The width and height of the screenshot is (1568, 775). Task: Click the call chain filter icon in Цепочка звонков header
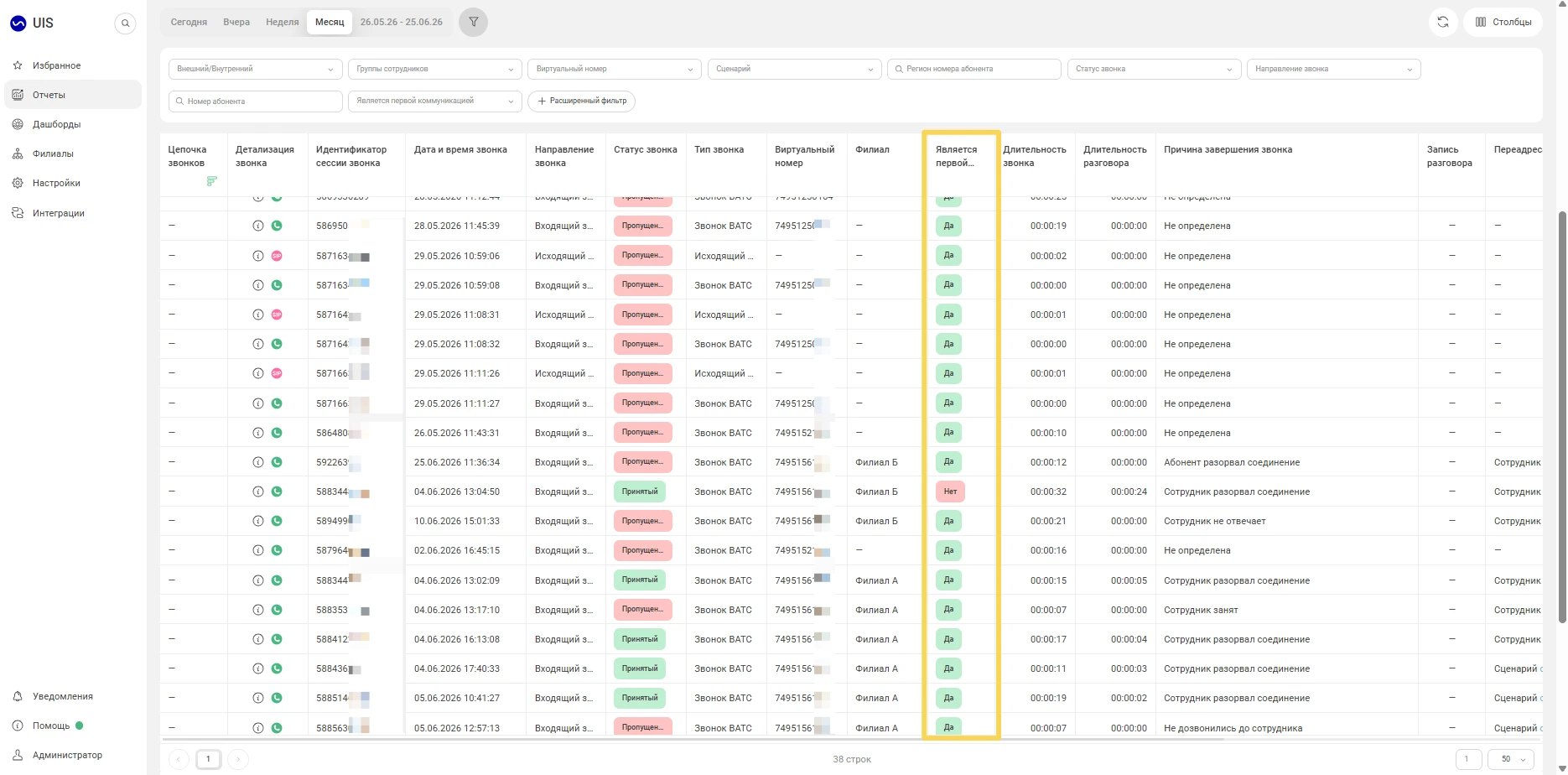212,181
